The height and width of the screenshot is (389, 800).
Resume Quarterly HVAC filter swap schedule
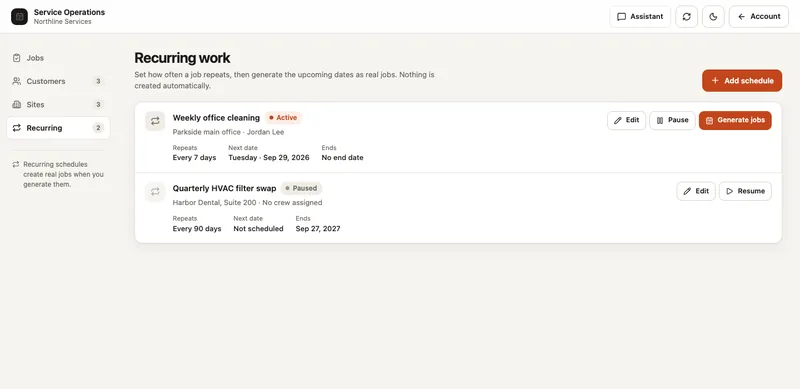tap(745, 191)
